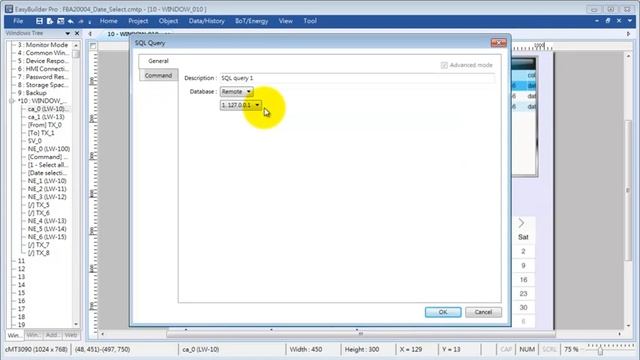
Task: Select tree object NE_0 (LW-100)
Action: [49, 149]
